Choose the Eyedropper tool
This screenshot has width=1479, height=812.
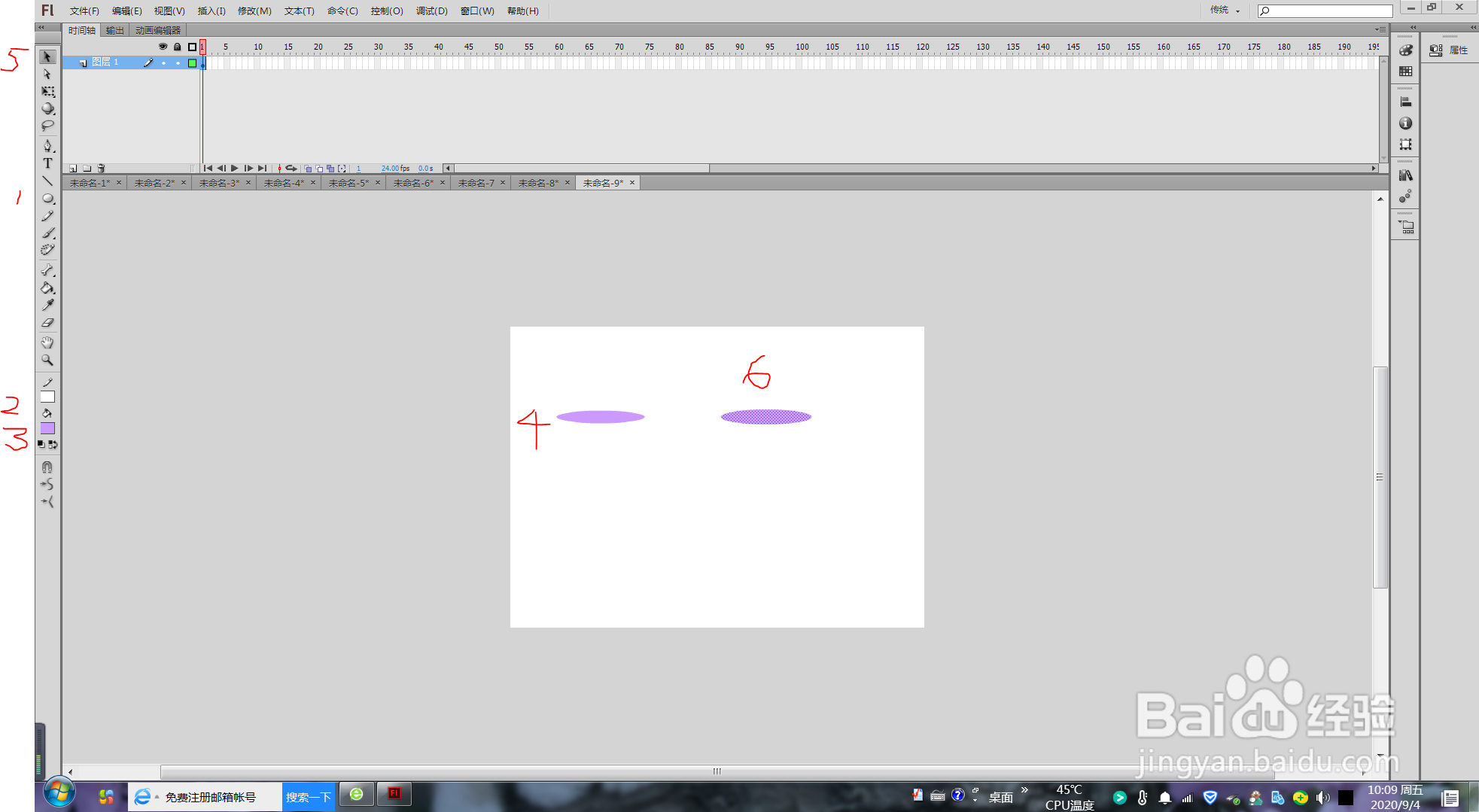[47, 304]
